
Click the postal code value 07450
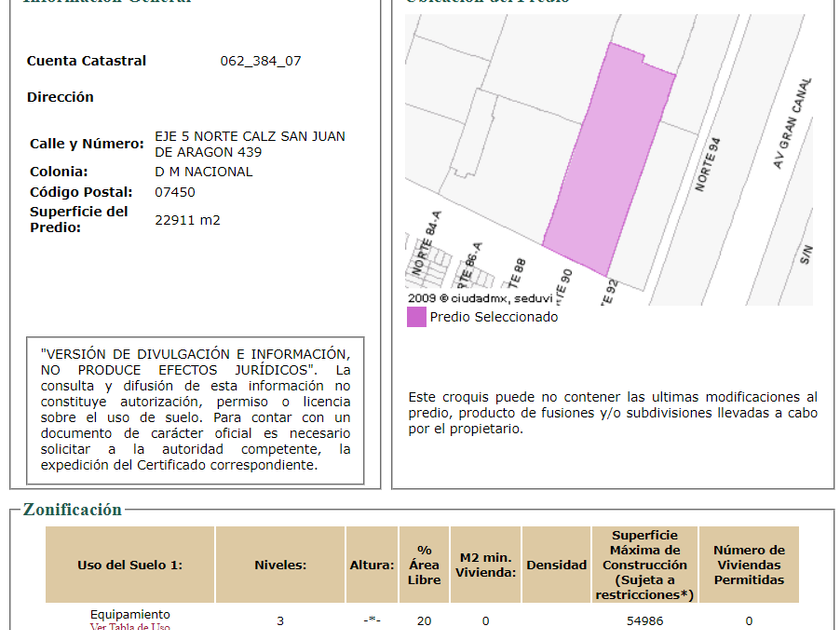pyautogui.click(x=175, y=192)
